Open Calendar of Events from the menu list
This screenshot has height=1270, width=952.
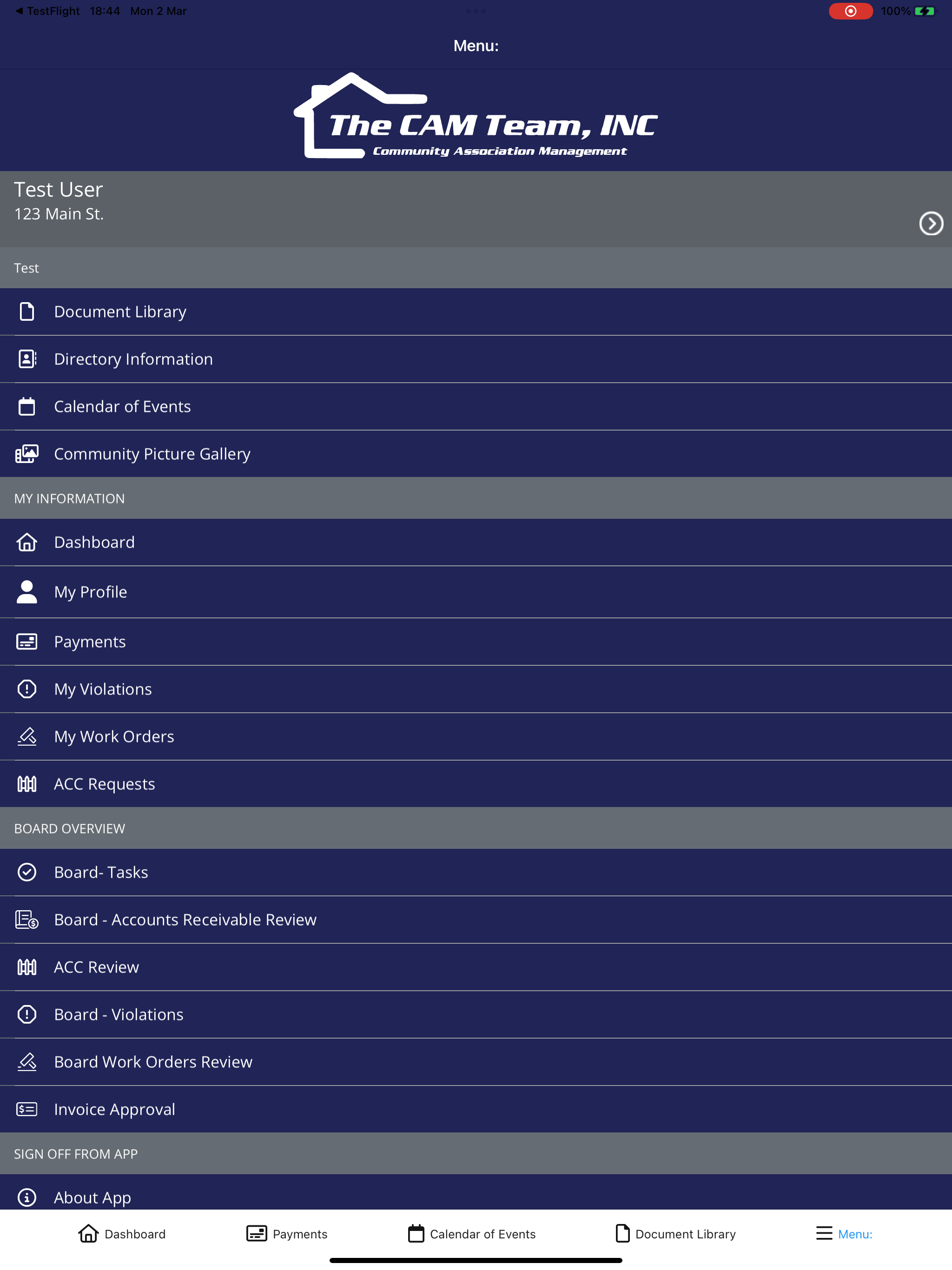[476, 406]
